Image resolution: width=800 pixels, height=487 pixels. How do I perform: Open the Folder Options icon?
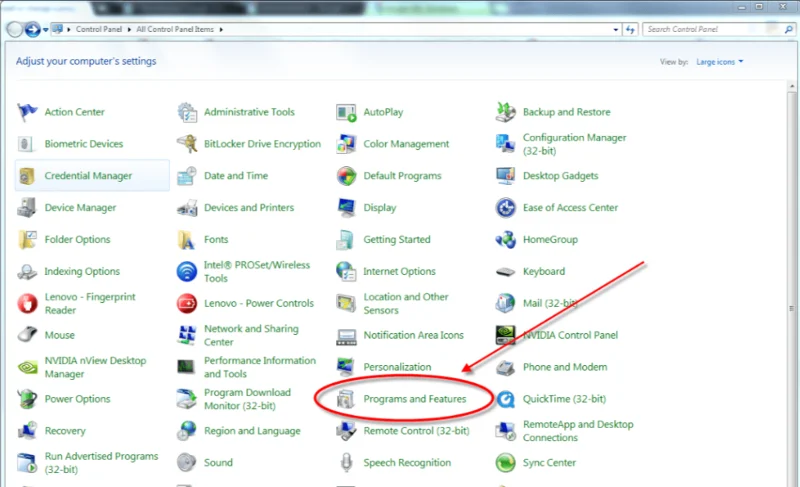(x=27, y=240)
